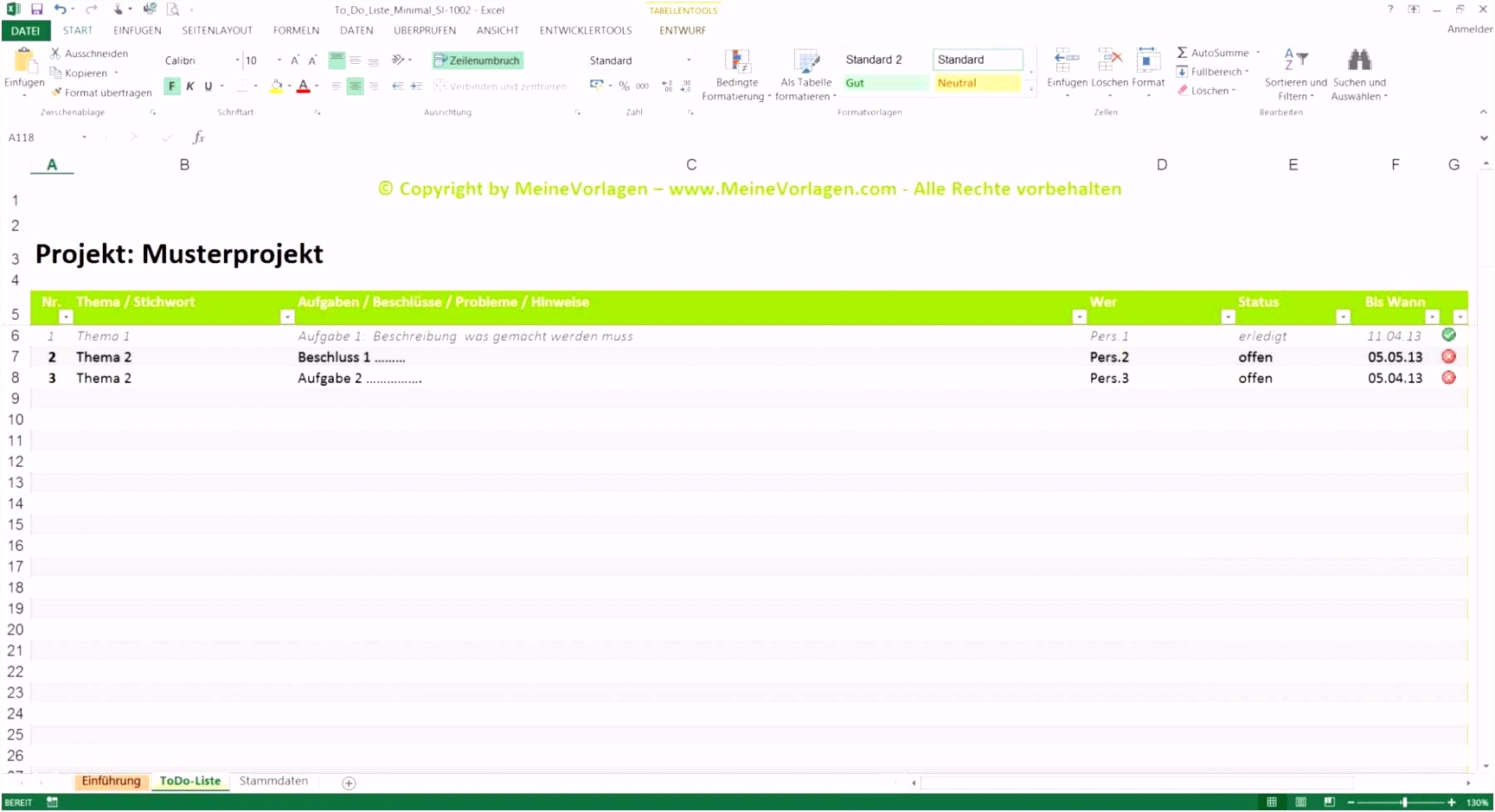Open the Format cells menu
1495x812 pixels.
(x=1148, y=71)
